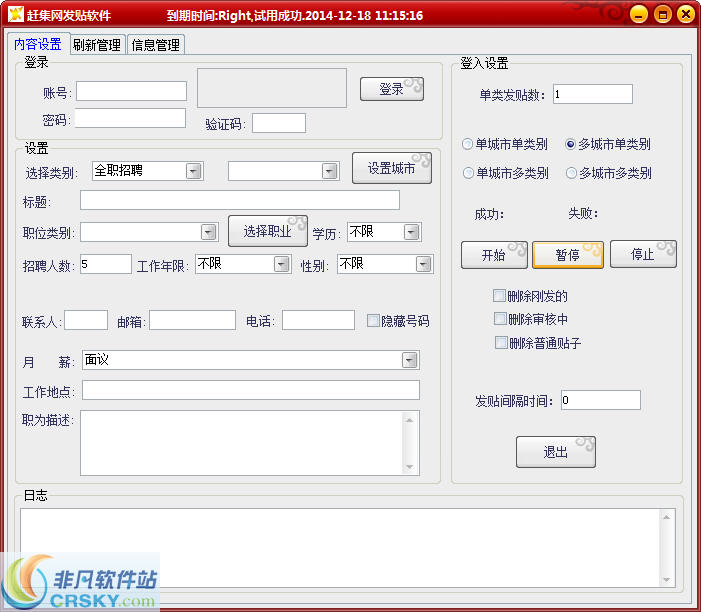This screenshot has height=612, width=701.
Task: Expand the 工作年限 dropdown
Action: pos(243,264)
